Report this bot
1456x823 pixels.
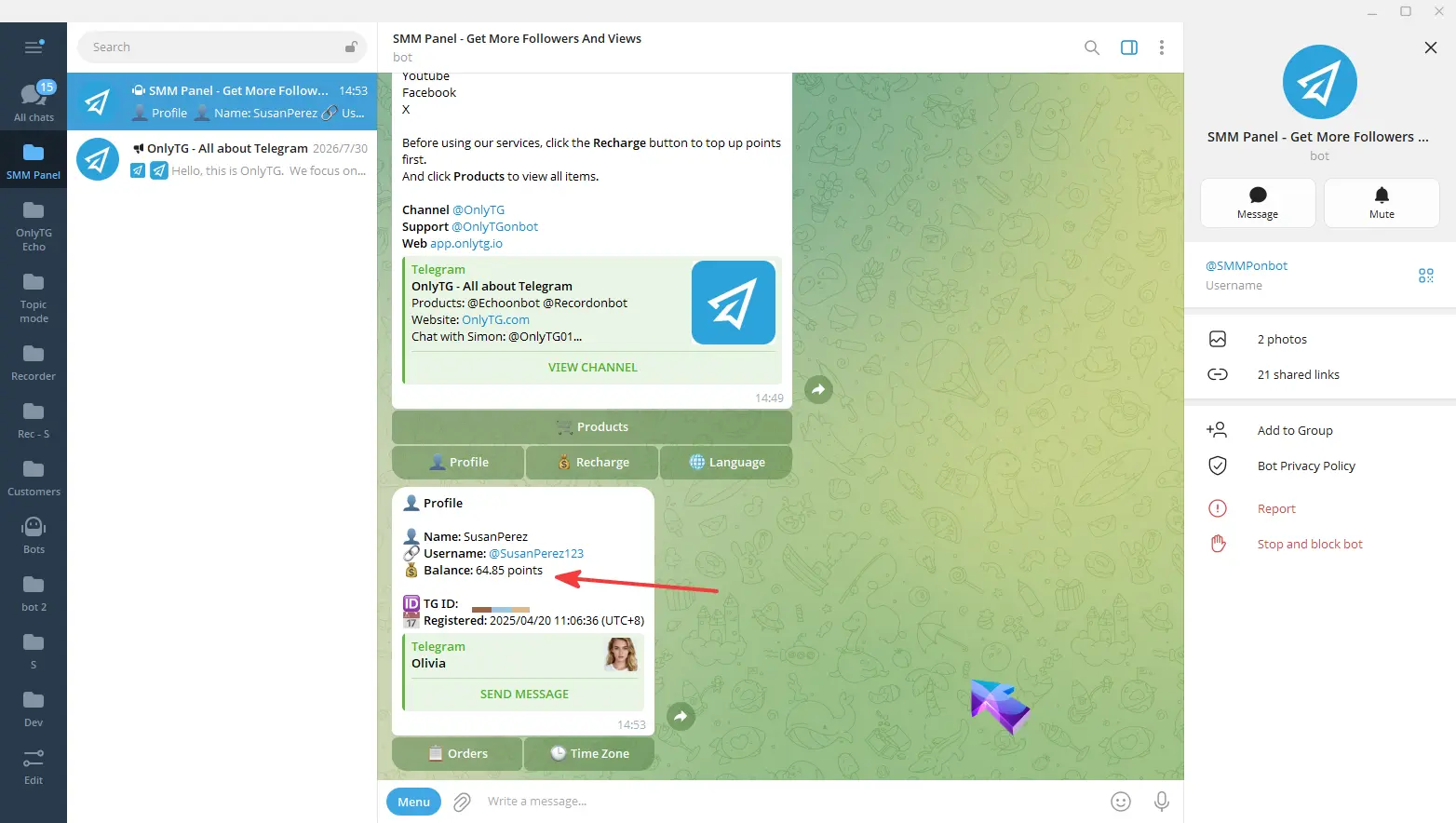[x=1320, y=508]
